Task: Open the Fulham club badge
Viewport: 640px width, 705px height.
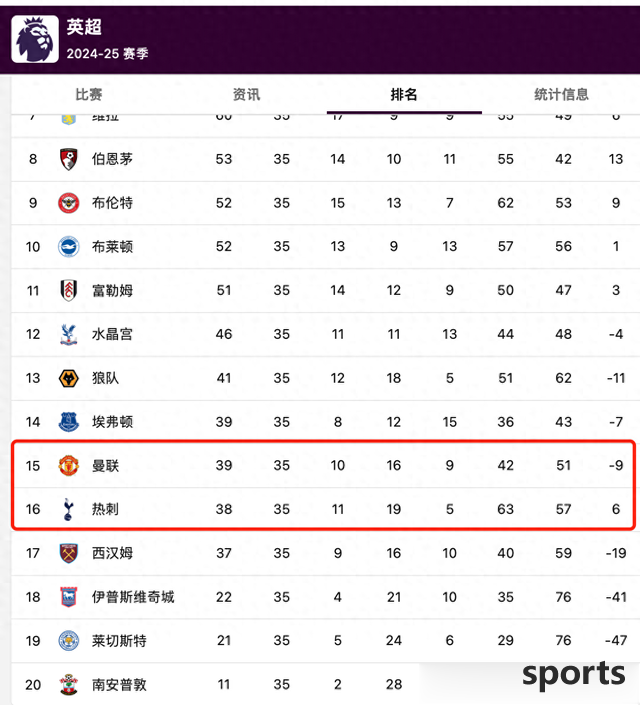Action: [x=69, y=290]
